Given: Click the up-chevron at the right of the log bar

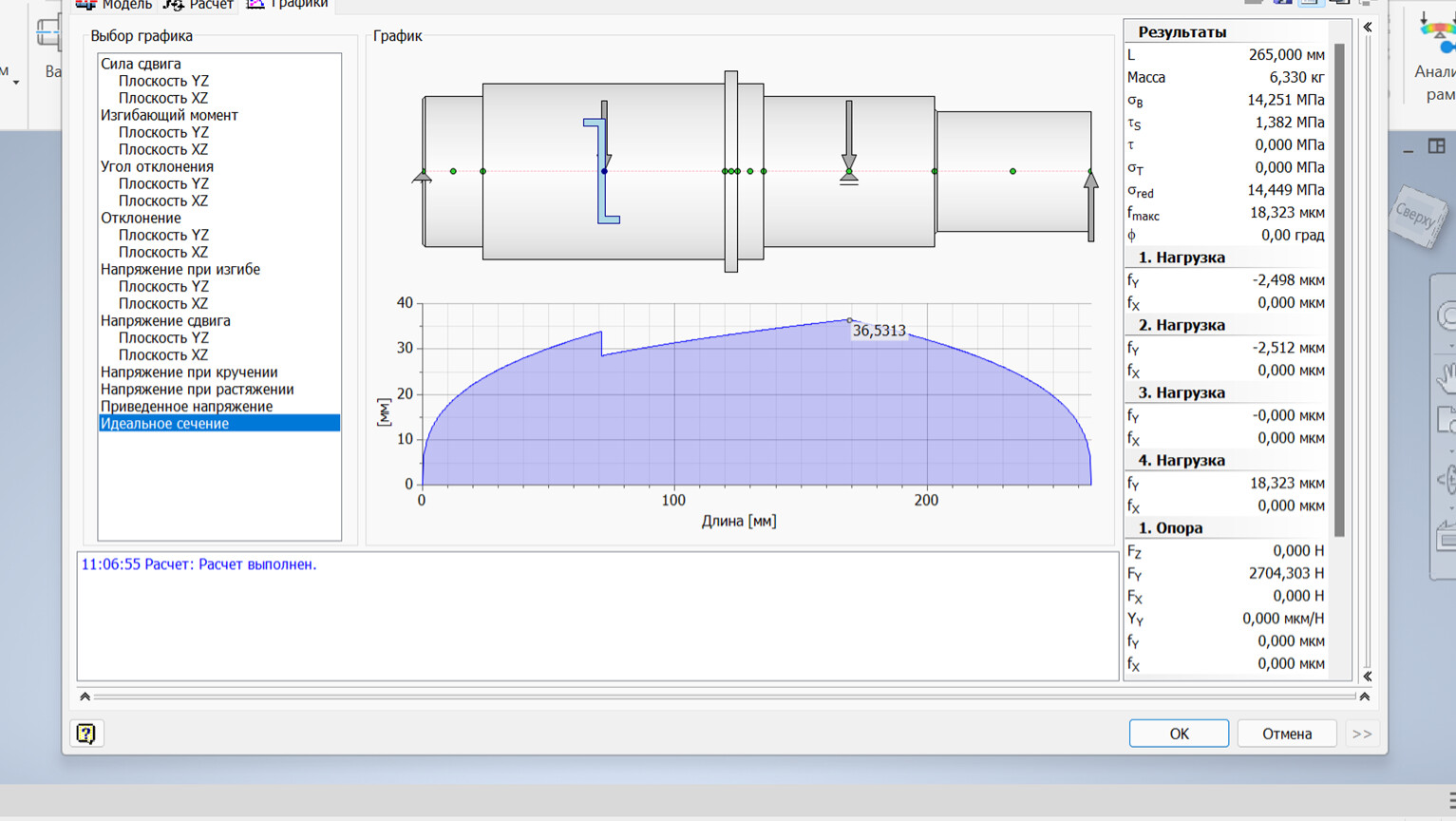Looking at the screenshot, I should click(x=1365, y=697).
